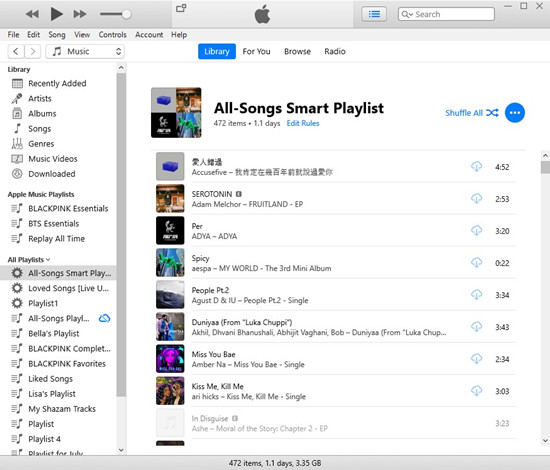Switch to the Library tab
Screen dimensions: 550x470
tap(217, 52)
